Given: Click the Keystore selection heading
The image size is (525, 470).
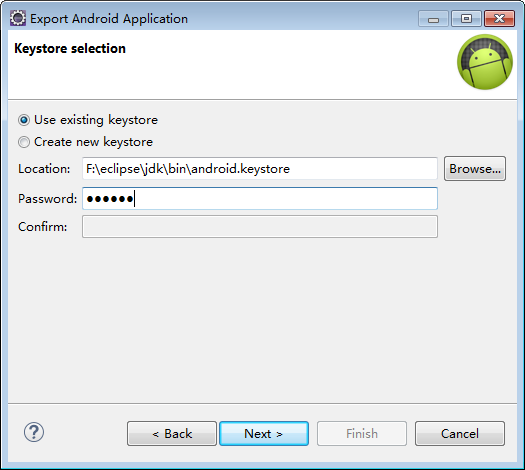Looking at the screenshot, I should [70, 49].
